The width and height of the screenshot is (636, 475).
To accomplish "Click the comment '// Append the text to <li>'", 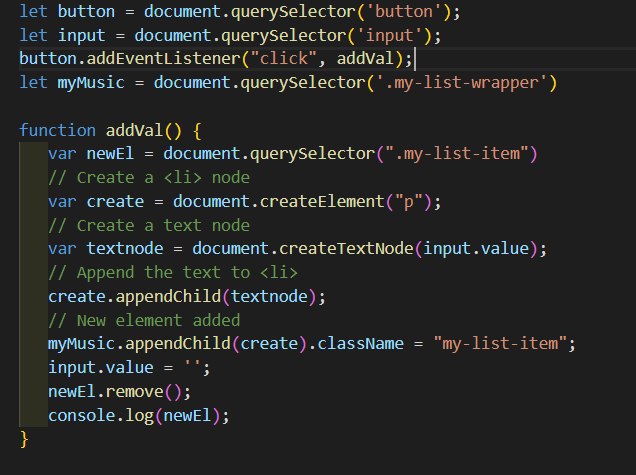I will 173,273.
